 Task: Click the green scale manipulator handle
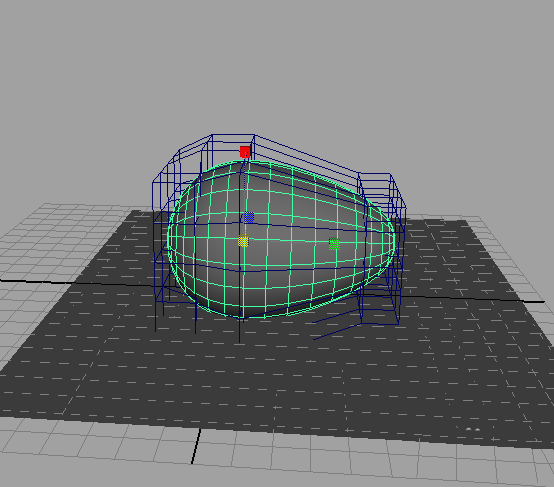334,244
